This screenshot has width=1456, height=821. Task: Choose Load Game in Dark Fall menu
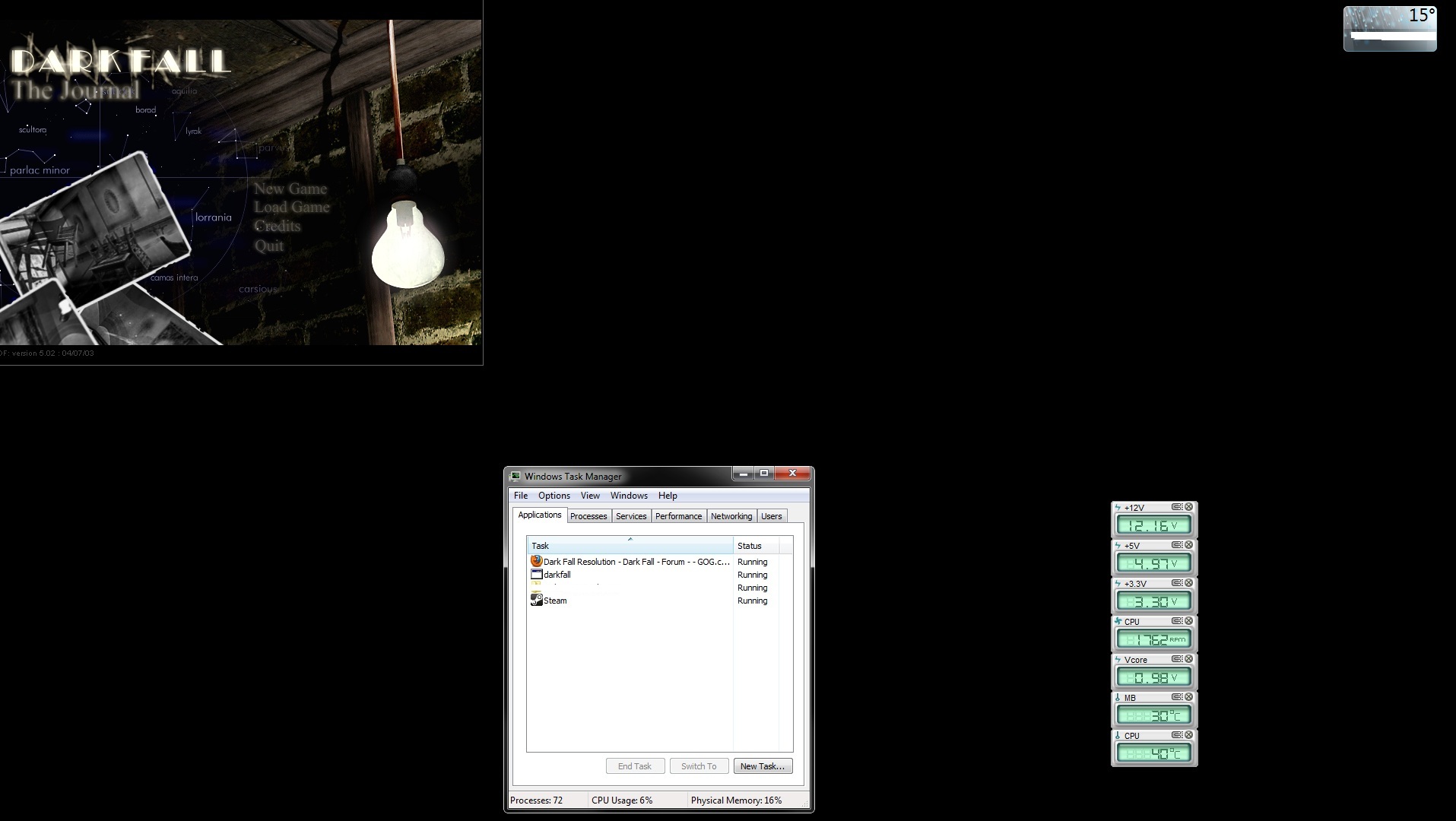point(292,207)
